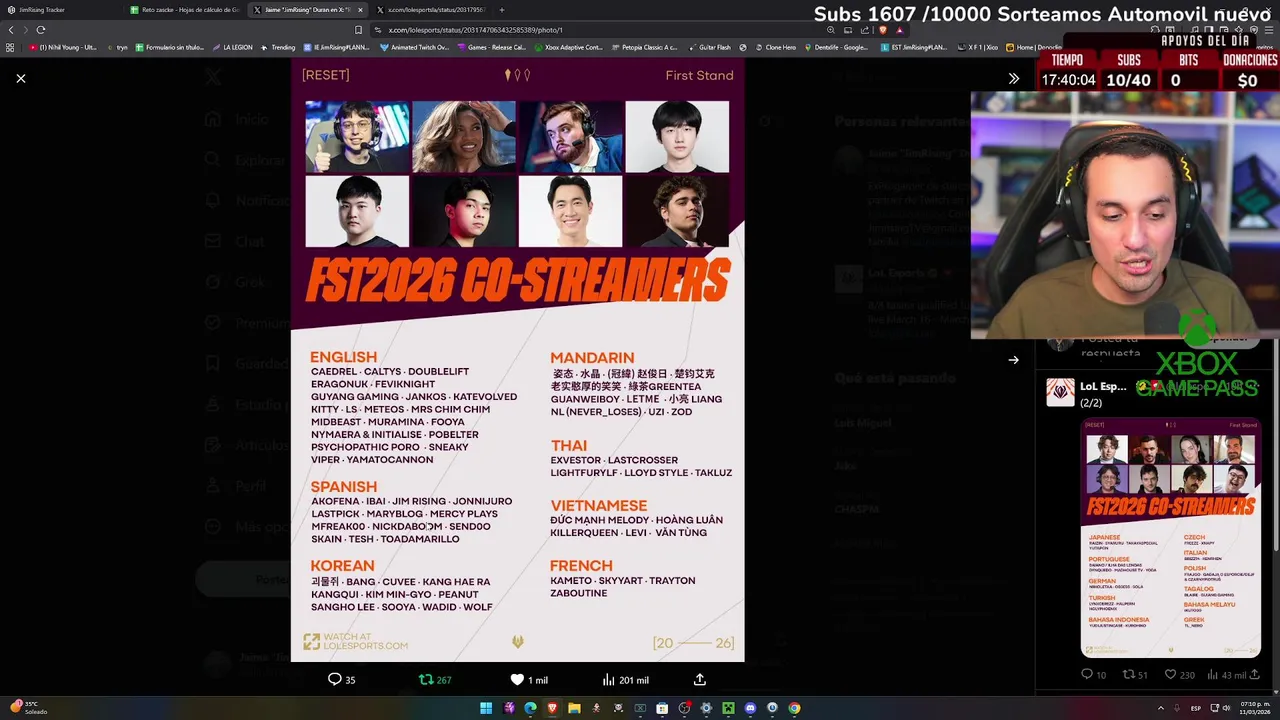This screenshot has height=720, width=1280.
Task: Open Dentalife - Google bookmark
Action: pyautogui.click(x=837, y=47)
